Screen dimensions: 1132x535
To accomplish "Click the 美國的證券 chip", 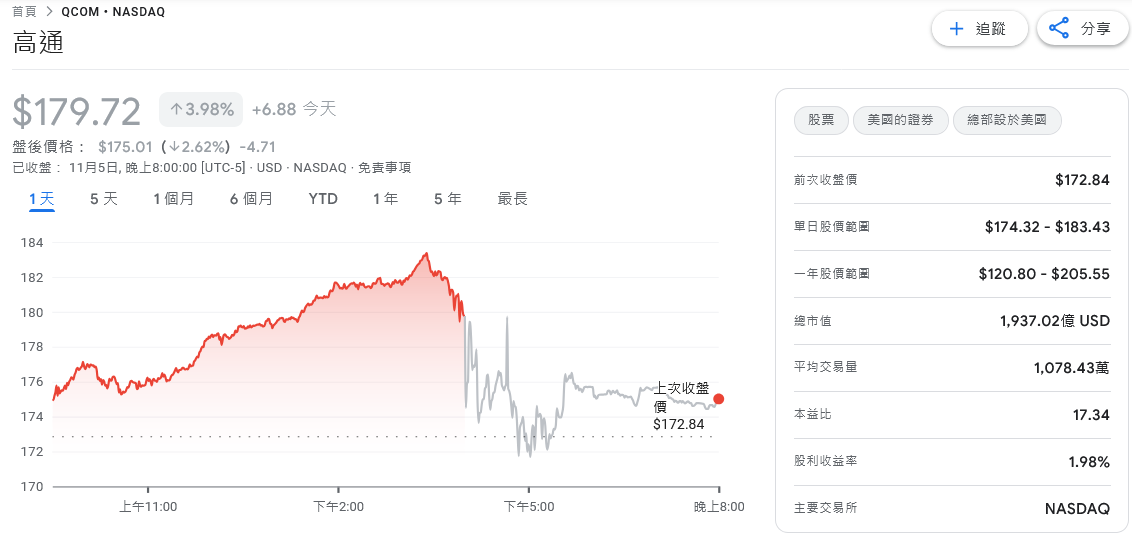I will click(900, 121).
